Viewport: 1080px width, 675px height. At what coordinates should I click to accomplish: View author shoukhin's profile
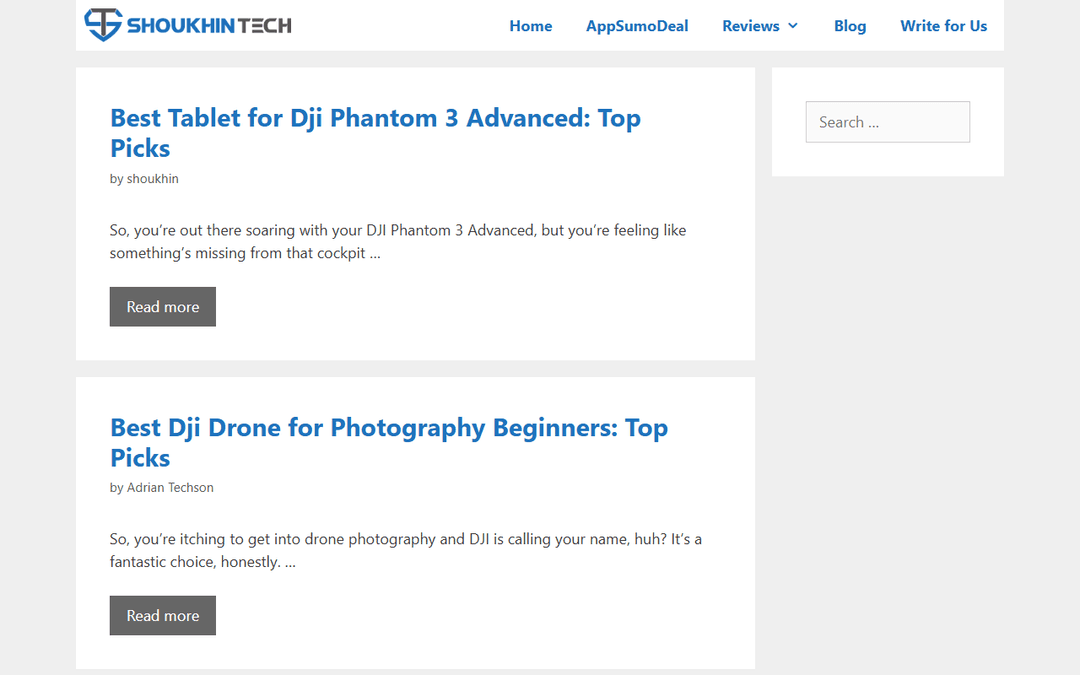tap(152, 178)
